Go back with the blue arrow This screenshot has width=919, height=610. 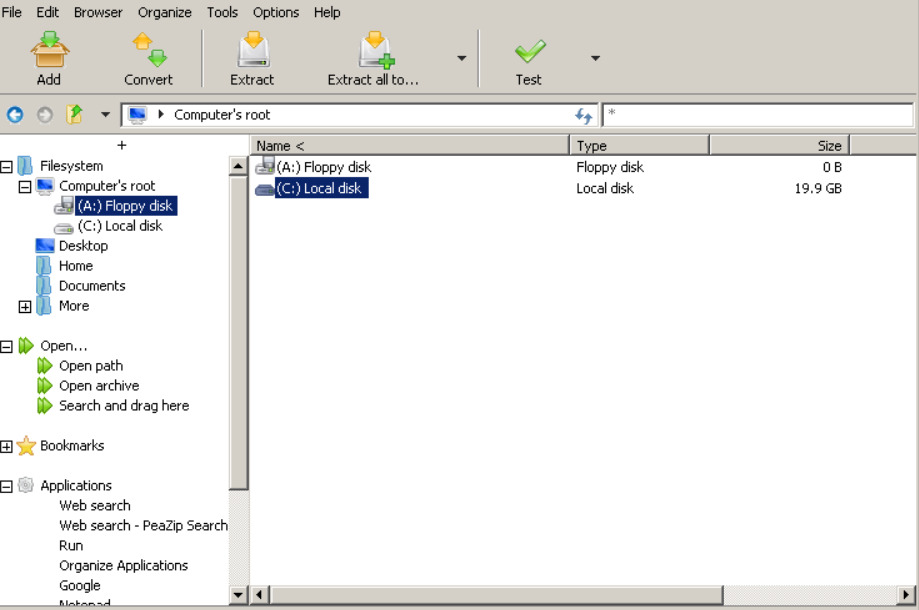point(15,115)
